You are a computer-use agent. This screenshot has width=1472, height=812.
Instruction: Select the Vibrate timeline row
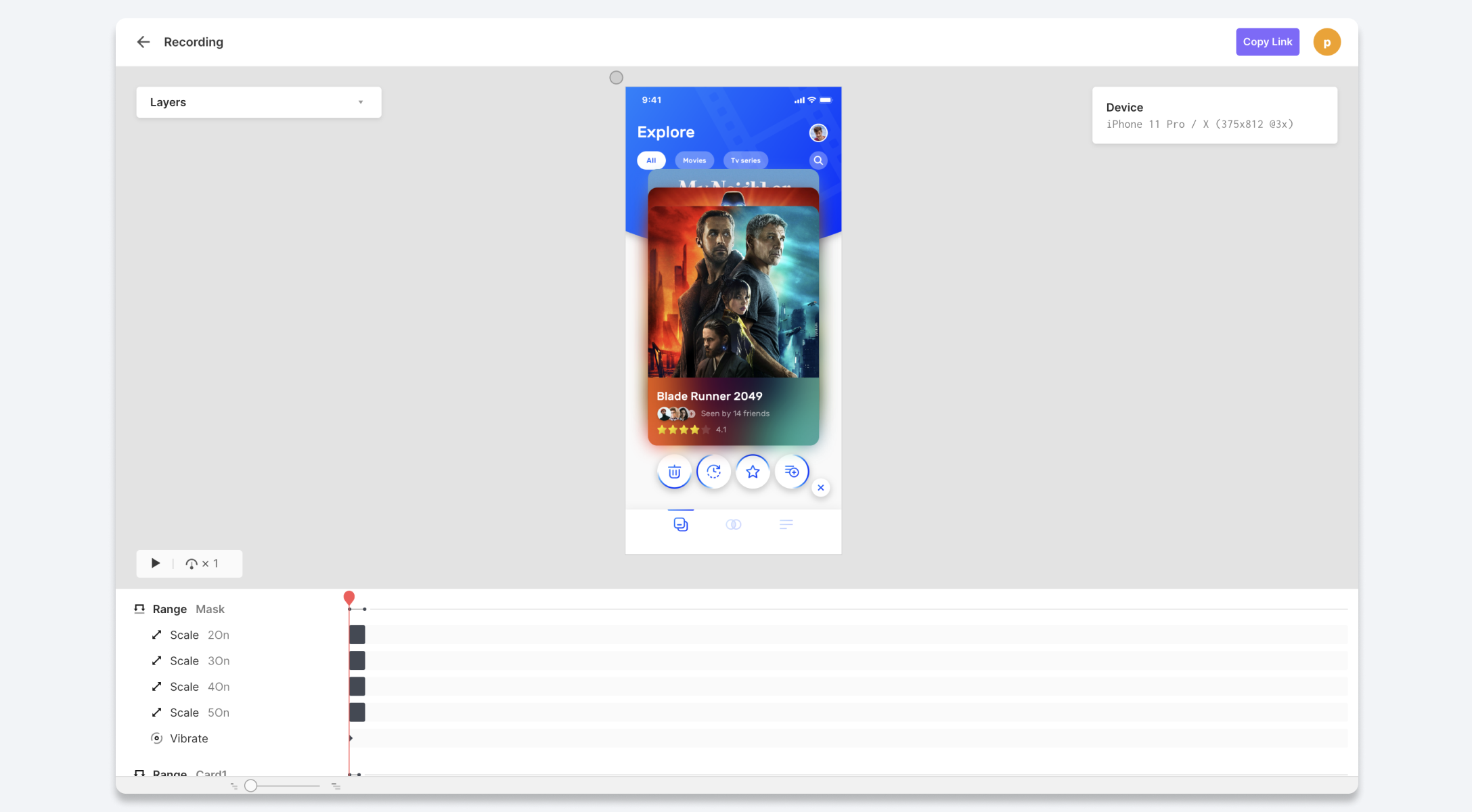click(x=189, y=738)
